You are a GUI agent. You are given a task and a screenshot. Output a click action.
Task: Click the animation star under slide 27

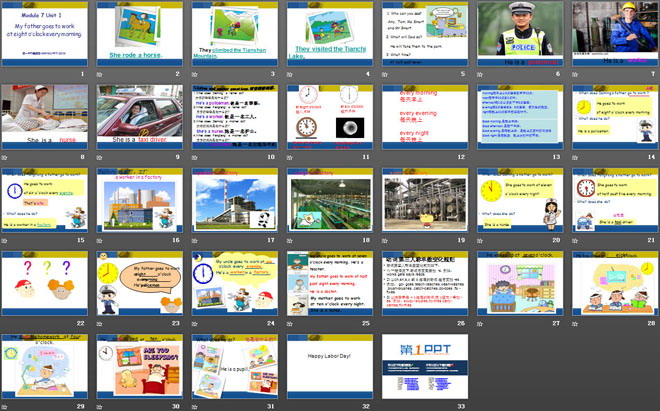(x=480, y=324)
